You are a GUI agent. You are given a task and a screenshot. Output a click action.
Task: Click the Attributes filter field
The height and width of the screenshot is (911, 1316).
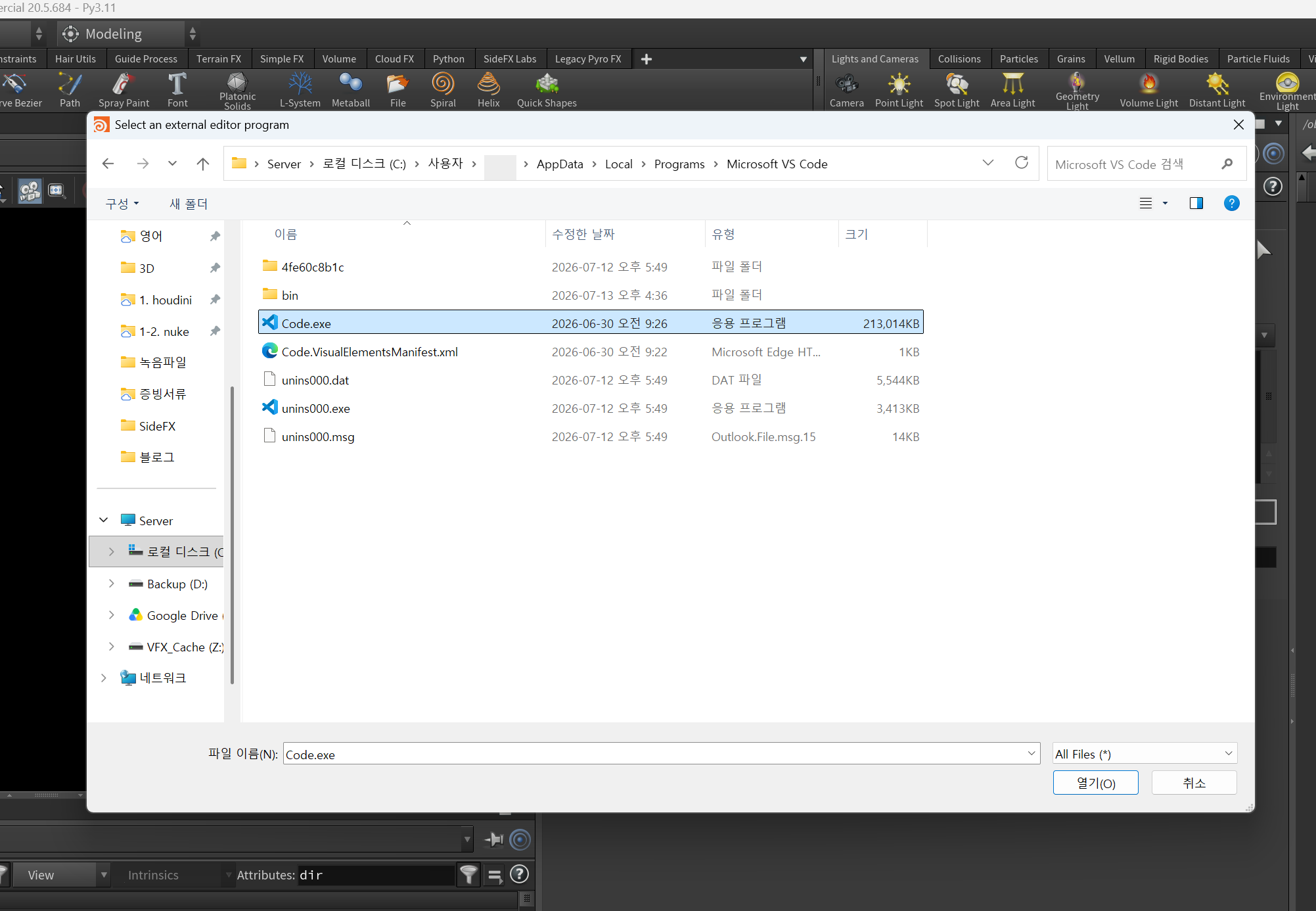376,875
